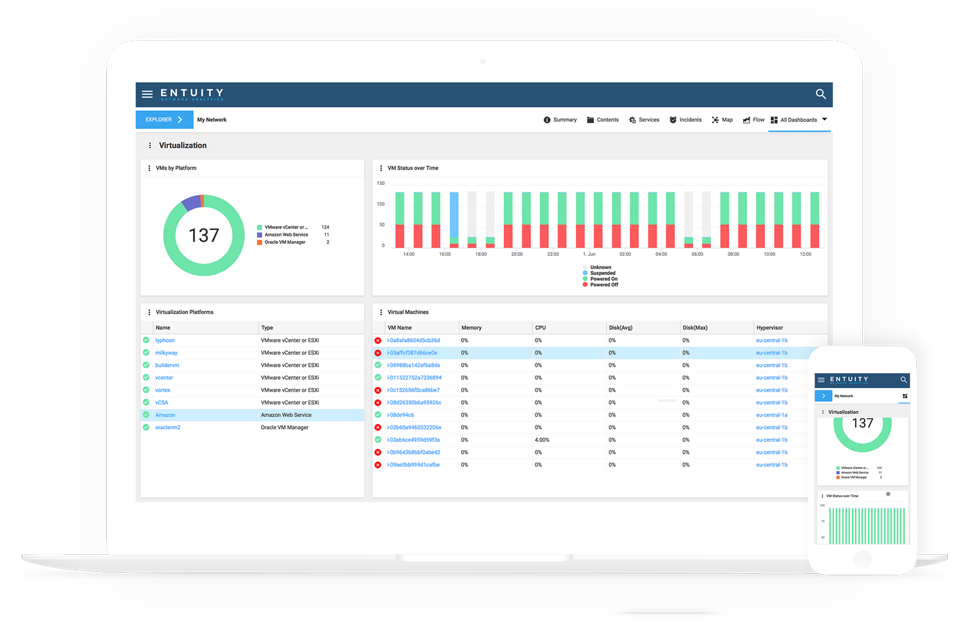Open the vortex platform link
The height and width of the screenshot is (625, 974).
tap(162, 390)
